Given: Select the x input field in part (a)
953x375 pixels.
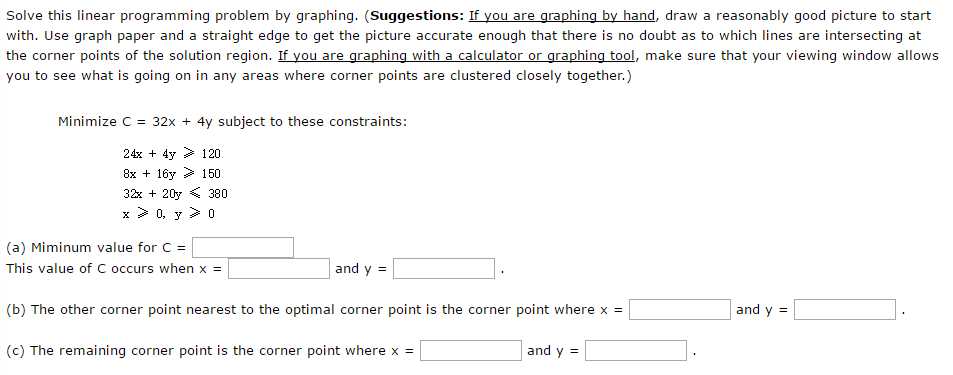Looking at the screenshot, I should coord(279,269).
